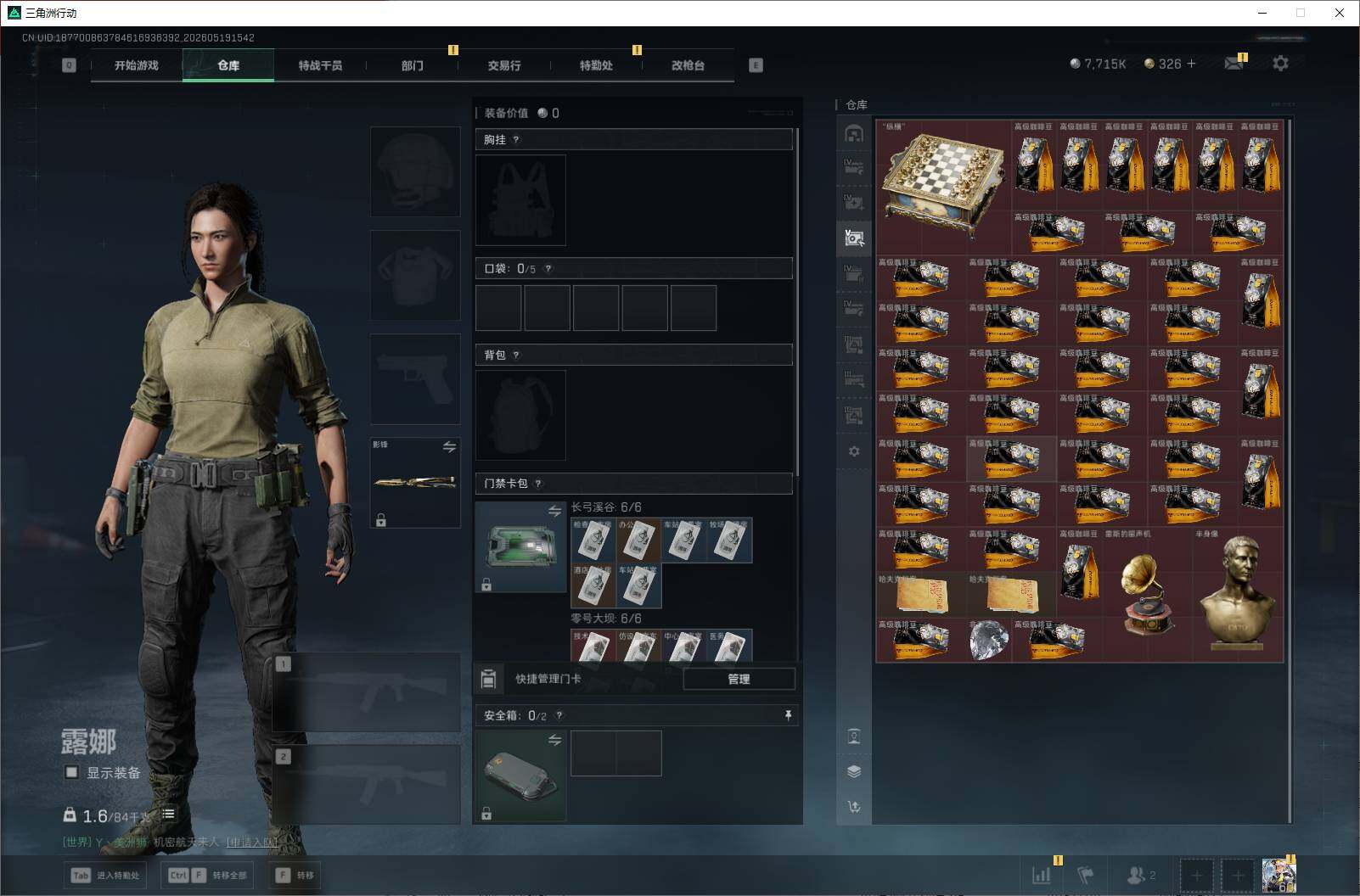The height and width of the screenshot is (896, 1360).
Task: Select the empty chest rig slot
Action: (x=520, y=200)
